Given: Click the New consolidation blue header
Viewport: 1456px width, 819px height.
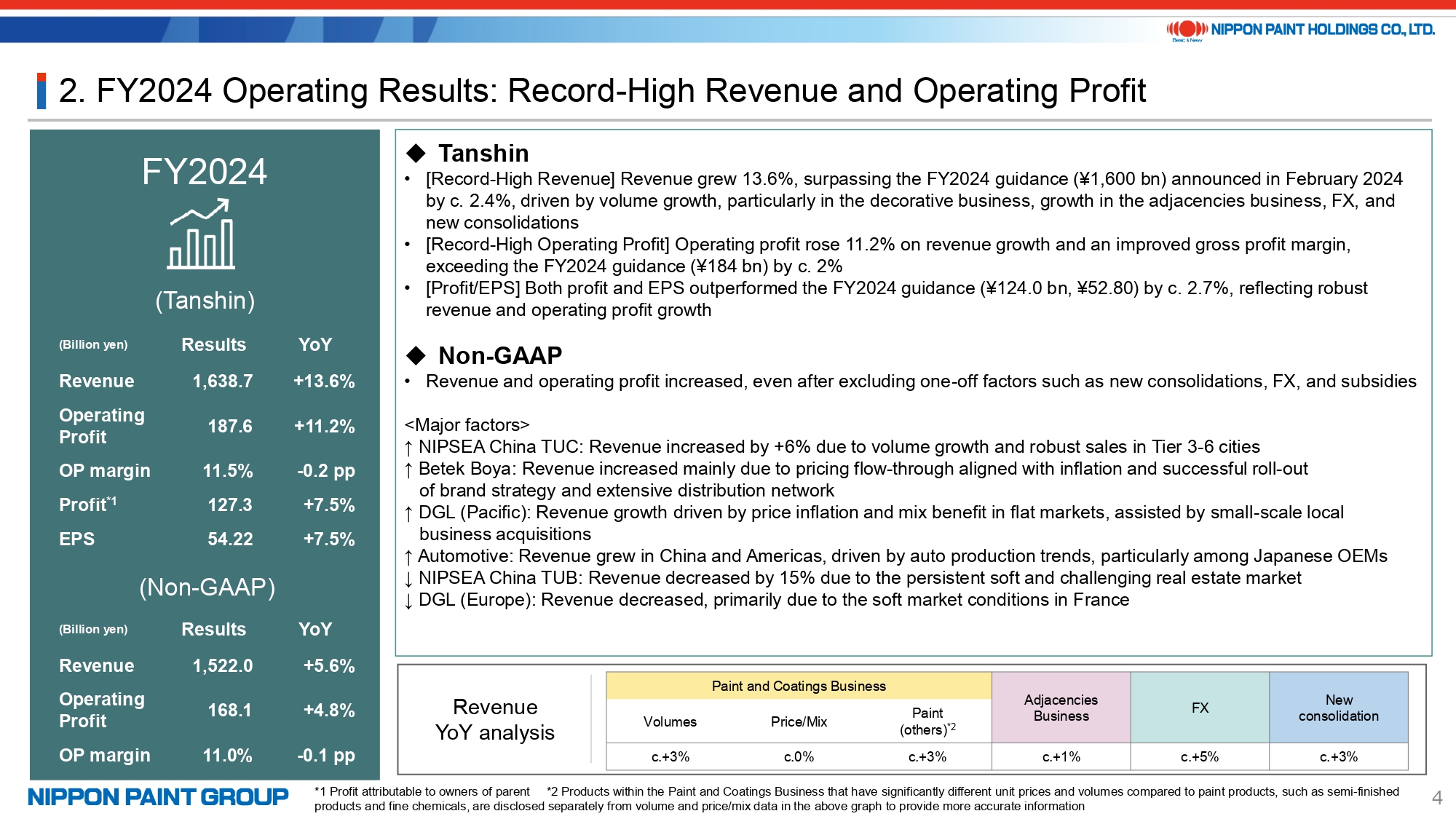Looking at the screenshot, I should [x=1339, y=708].
